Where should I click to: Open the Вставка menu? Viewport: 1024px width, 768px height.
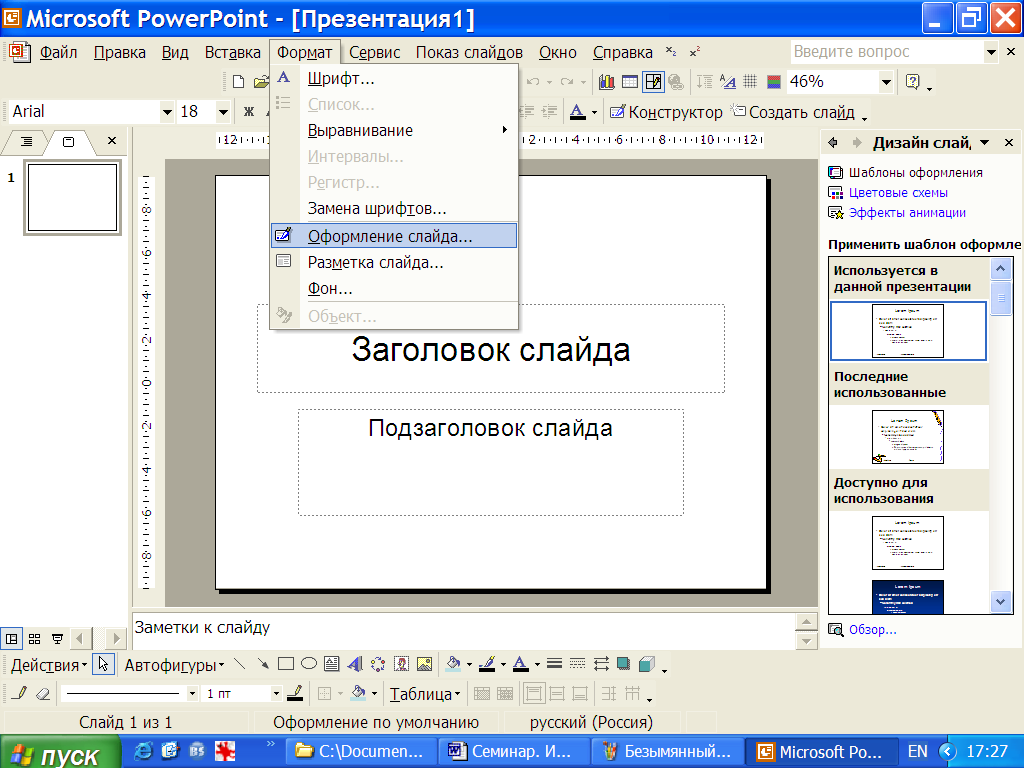(x=232, y=52)
